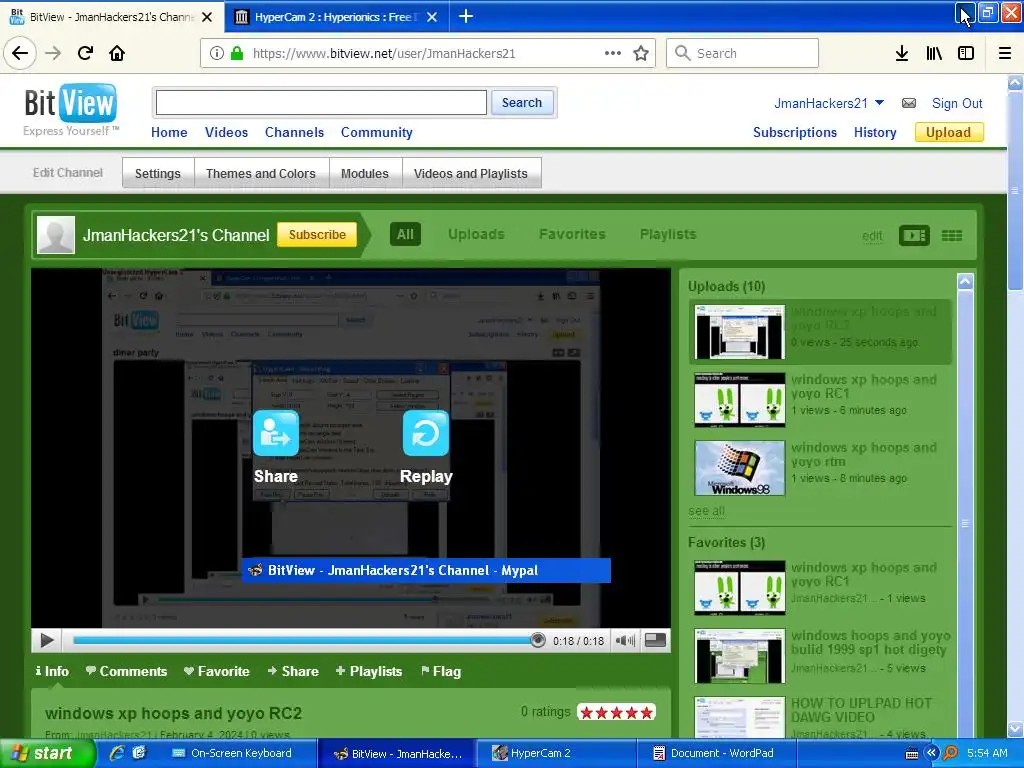Close the HyperCam 2 browser tab
Image resolution: width=1024 pixels, height=768 pixels.
(432, 17)
